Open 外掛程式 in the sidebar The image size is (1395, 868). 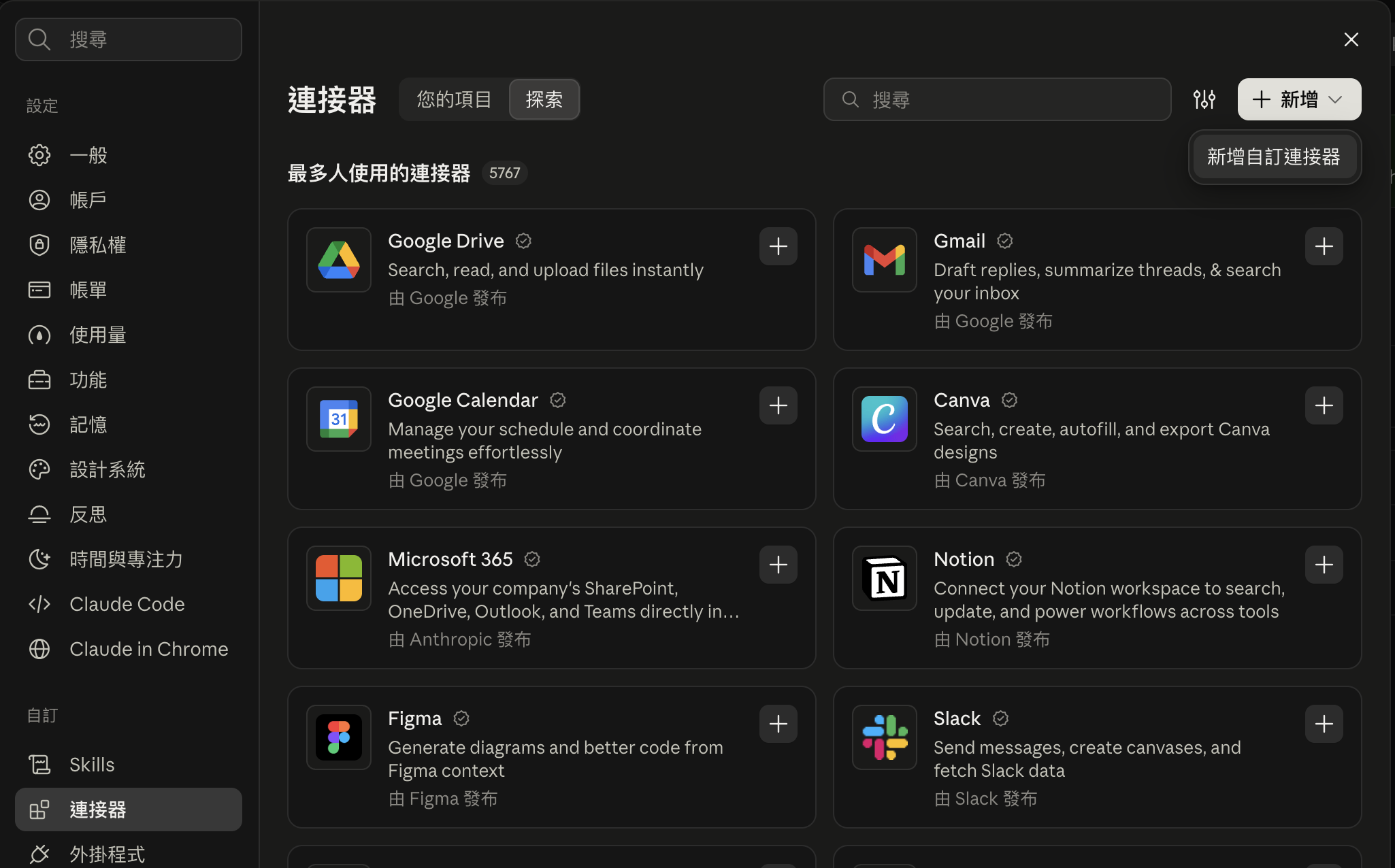pos(129,854)
